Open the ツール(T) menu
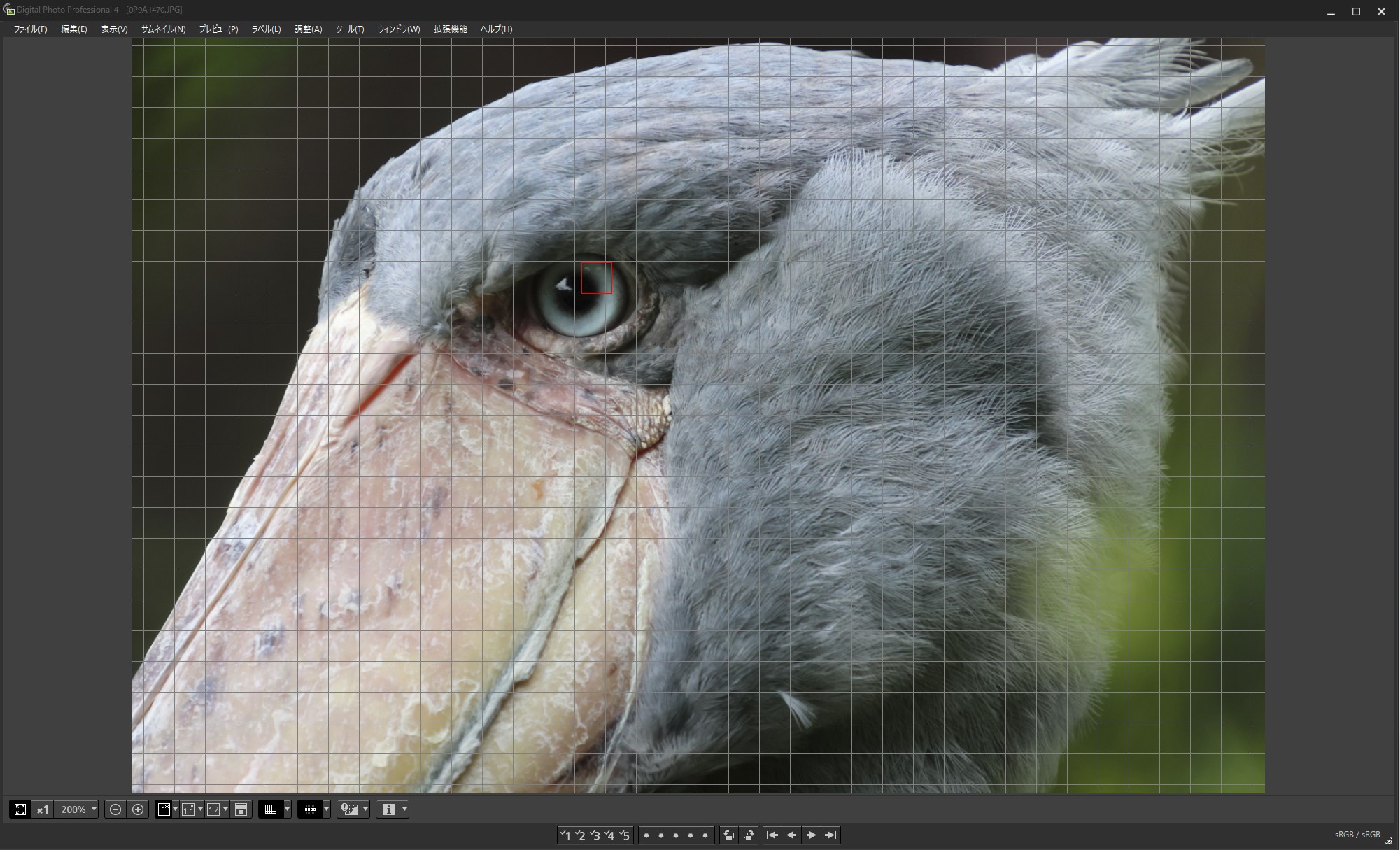This screenshot has width=1400, height=850. pyautogui.click(x=349, y=29)
